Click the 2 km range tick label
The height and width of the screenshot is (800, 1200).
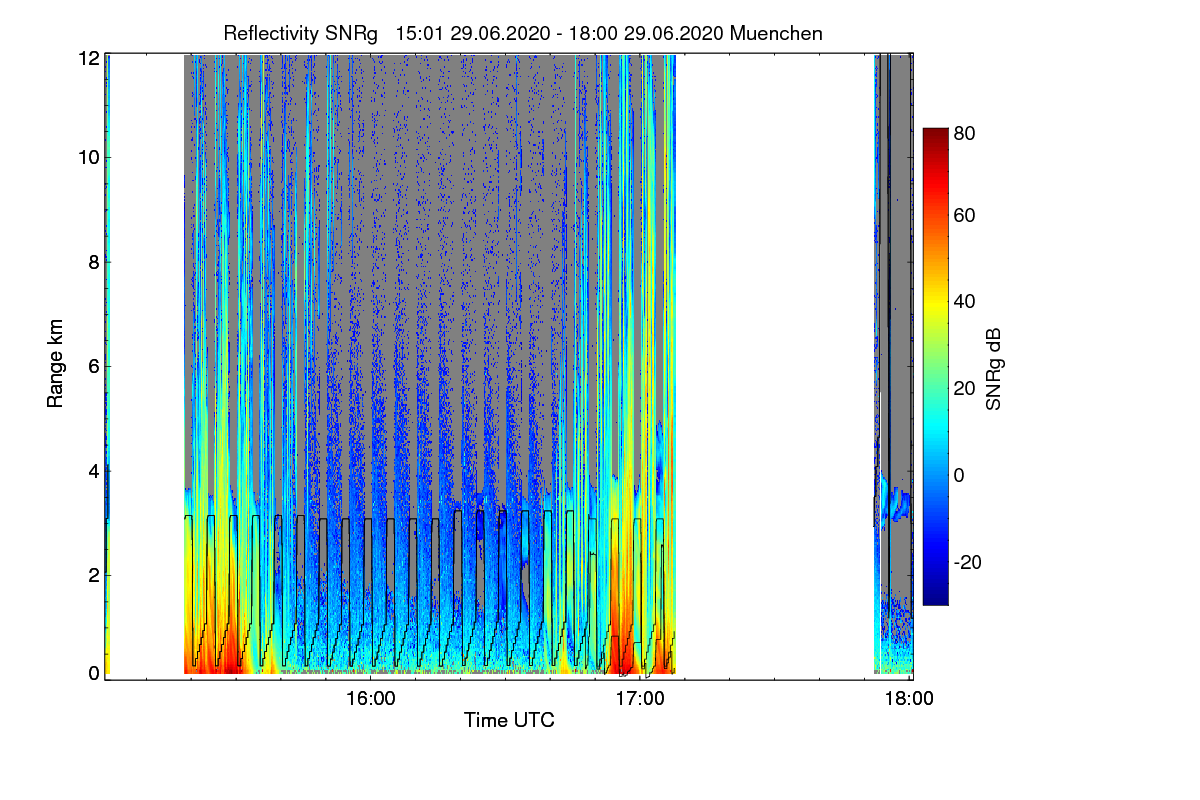[x=93, y=574]
